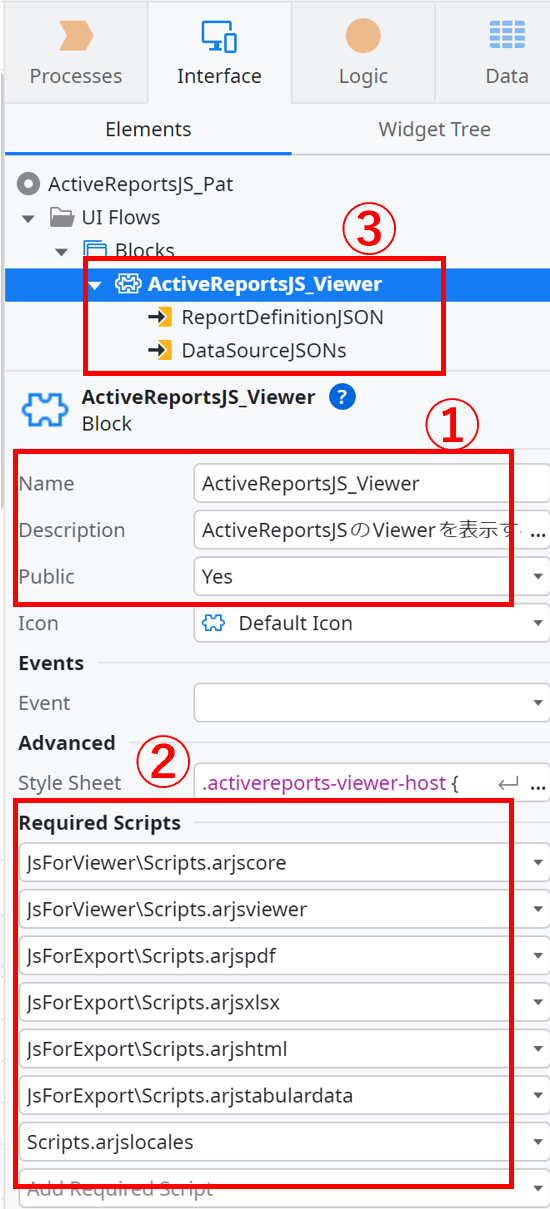Open the Default Icon dropdown

371,623
